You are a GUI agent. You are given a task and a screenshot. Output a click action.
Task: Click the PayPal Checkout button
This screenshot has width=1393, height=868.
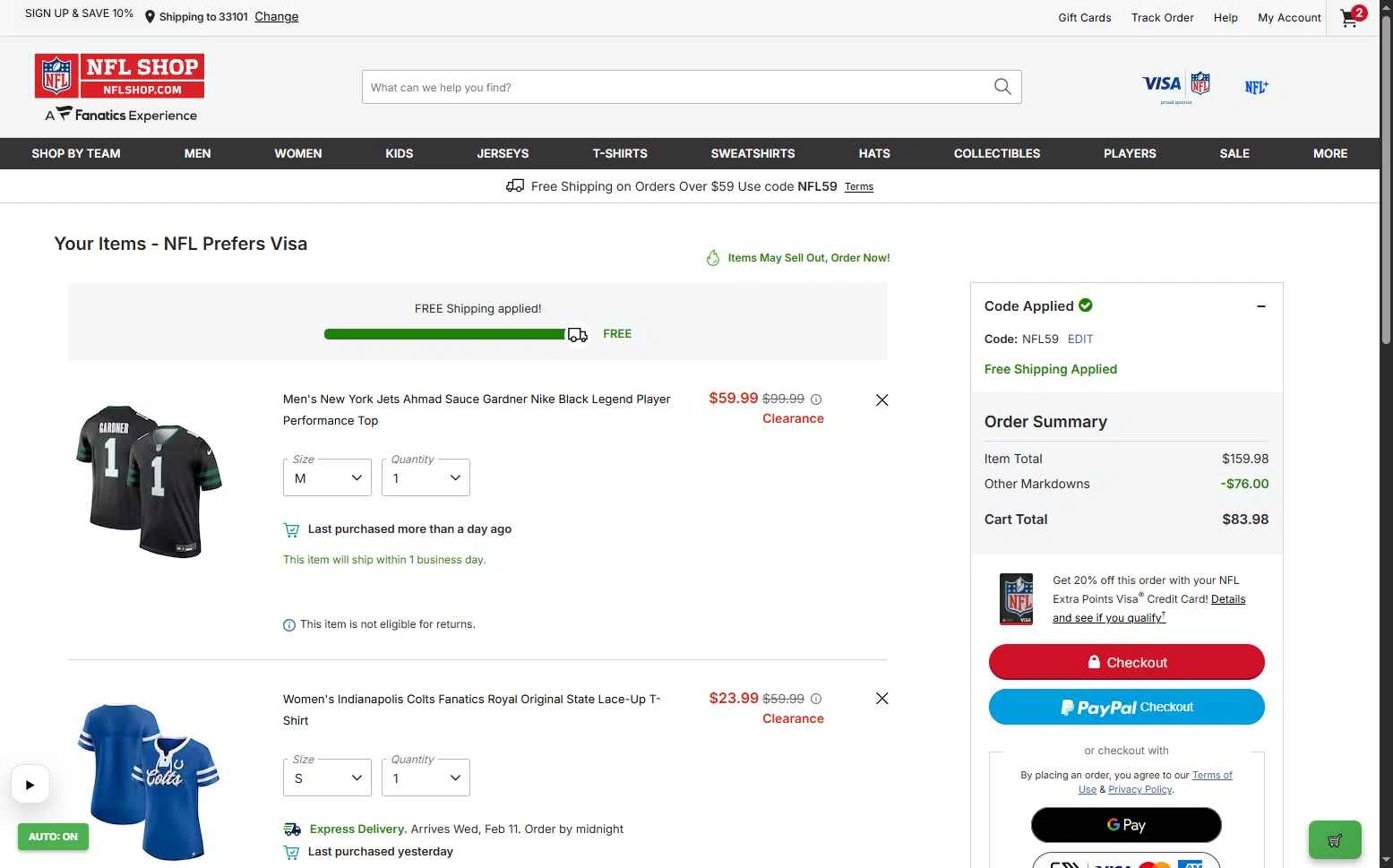coord(1127,708)
